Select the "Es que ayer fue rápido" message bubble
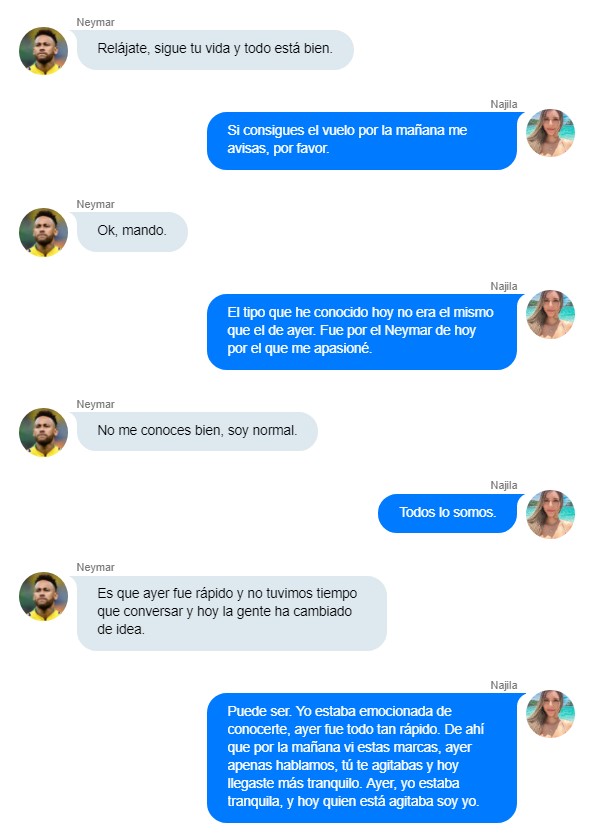Screen dimensions: 607x838 [231, 612]
